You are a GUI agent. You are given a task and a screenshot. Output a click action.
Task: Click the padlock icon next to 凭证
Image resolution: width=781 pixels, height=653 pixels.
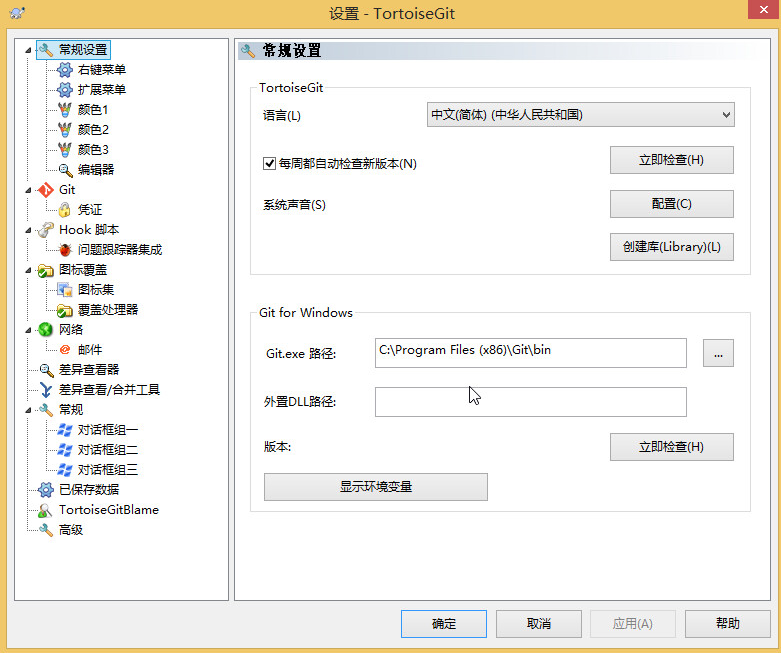tap(65, 210)
